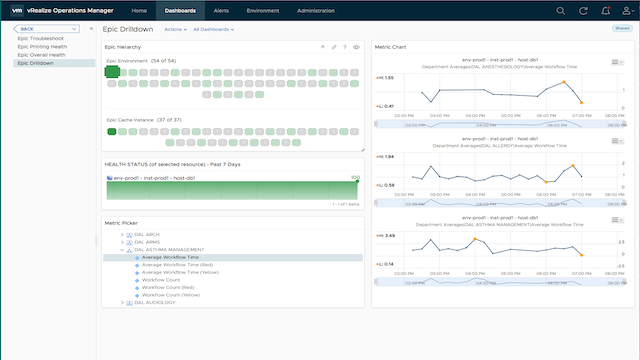Select Average Workflow Time (Yellow) metric
This screenshot has height=360, width=640.
[x=180, y=272]
